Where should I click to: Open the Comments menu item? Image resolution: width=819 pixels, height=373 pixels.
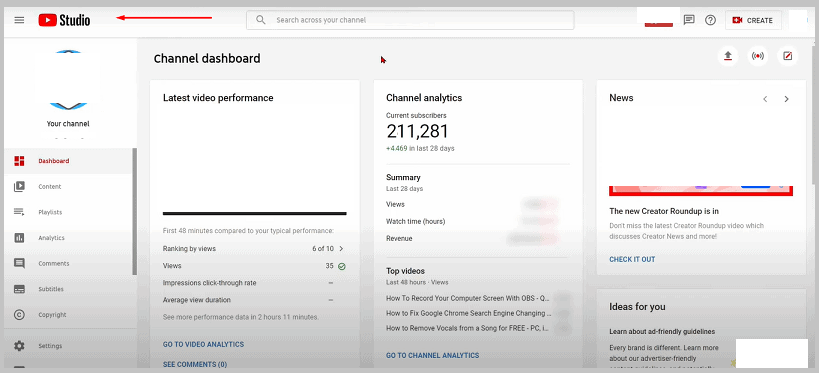coord(68,263)
